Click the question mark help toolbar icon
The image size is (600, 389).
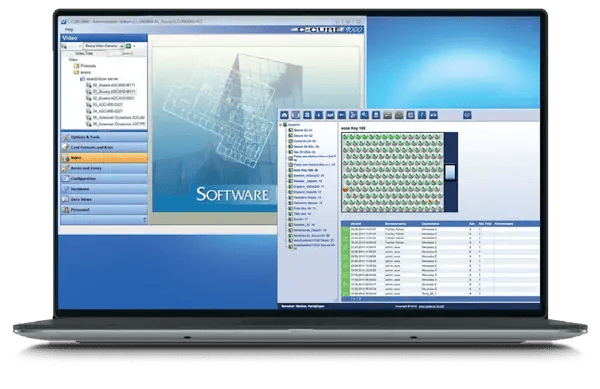click(x=422, y=115)
